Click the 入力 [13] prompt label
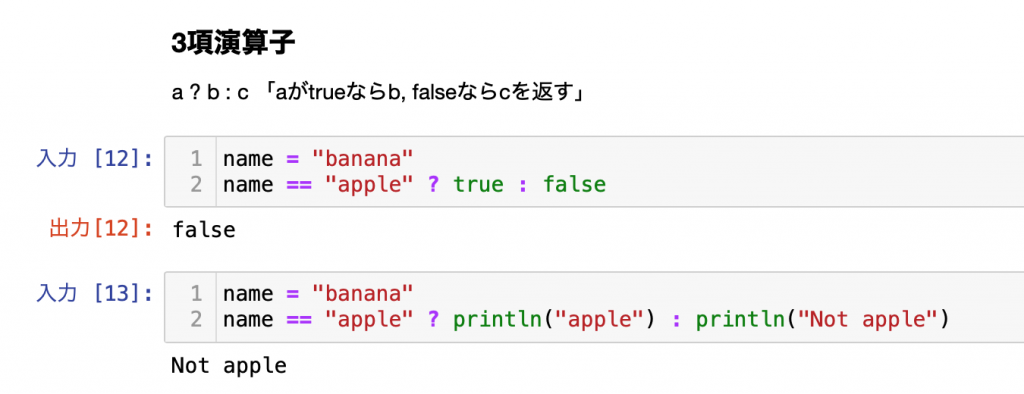This screenshot has width=1024, height=394. pos(95,294)
